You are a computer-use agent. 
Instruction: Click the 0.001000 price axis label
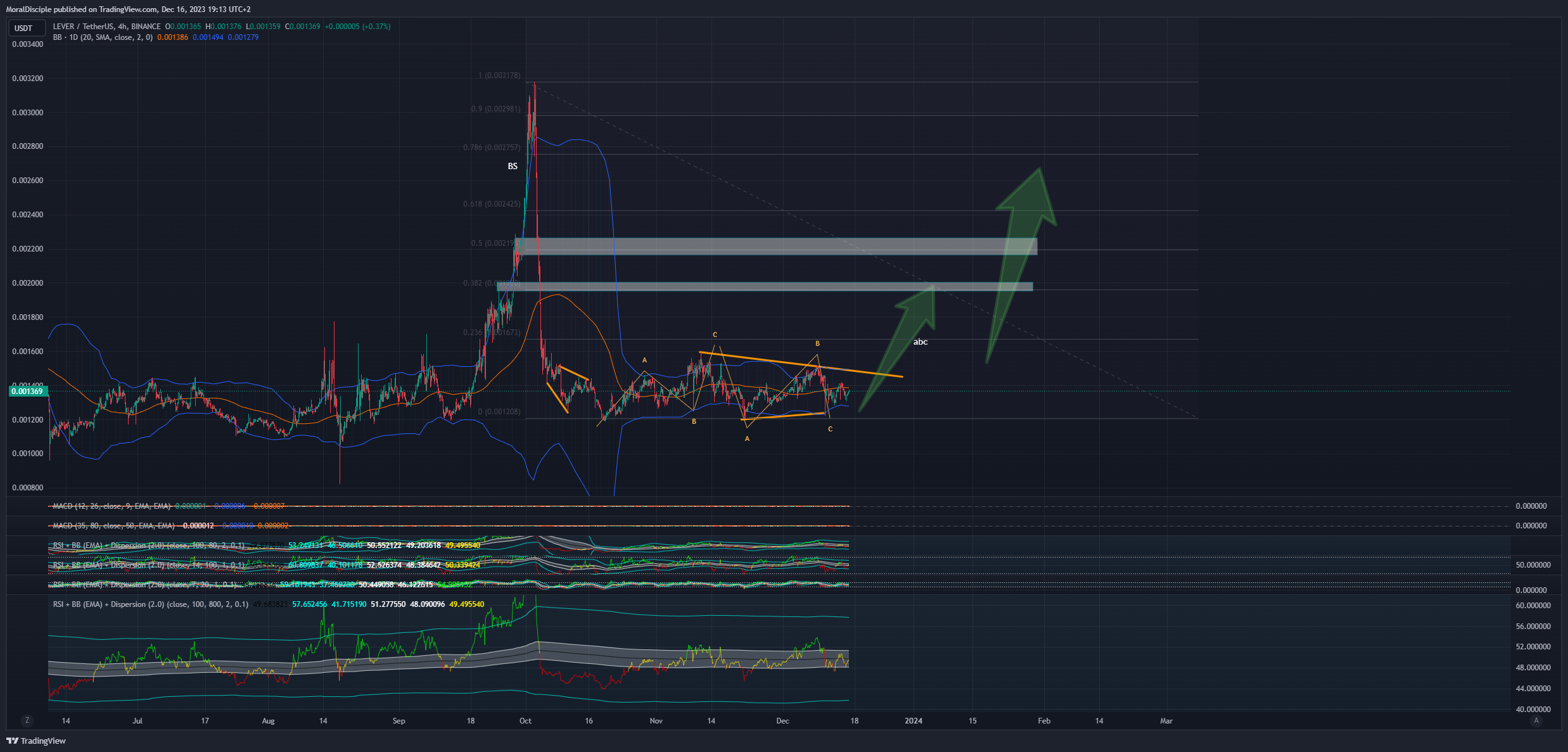tap(28, 454)
